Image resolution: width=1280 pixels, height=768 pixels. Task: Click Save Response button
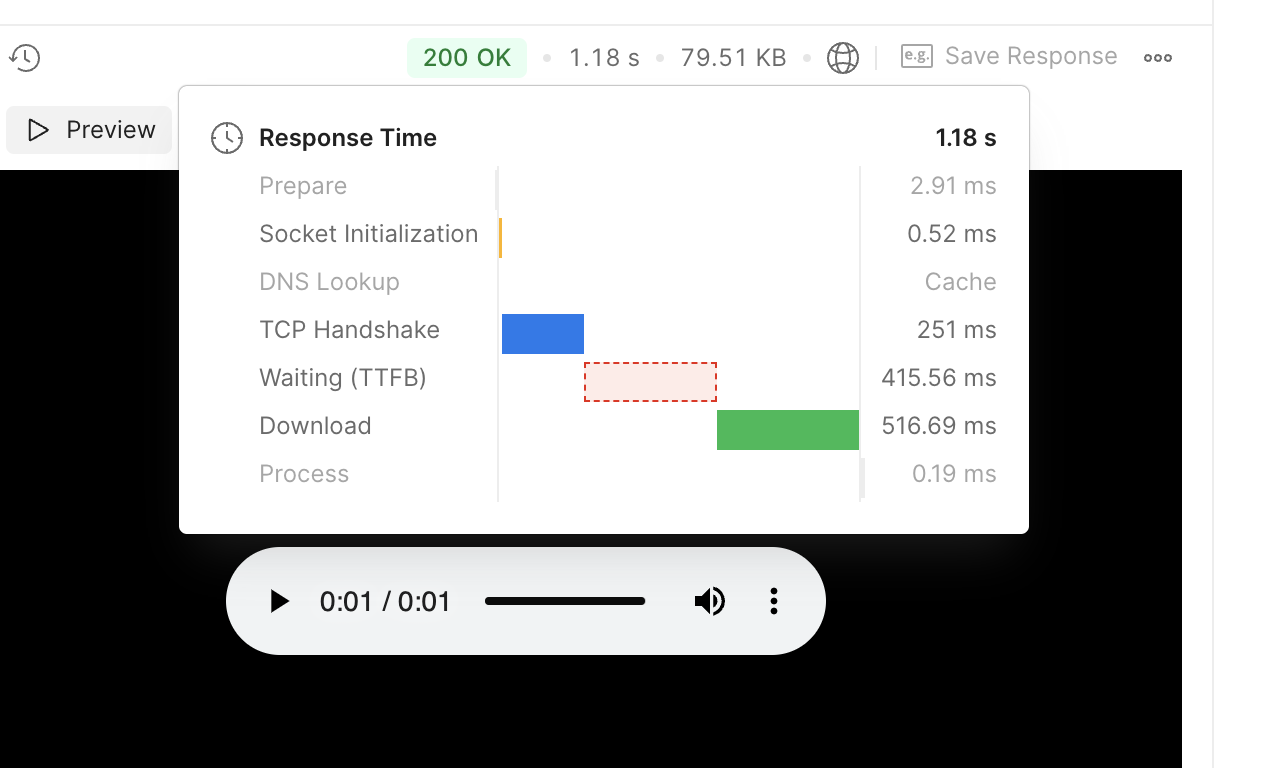pos(1030,56)
